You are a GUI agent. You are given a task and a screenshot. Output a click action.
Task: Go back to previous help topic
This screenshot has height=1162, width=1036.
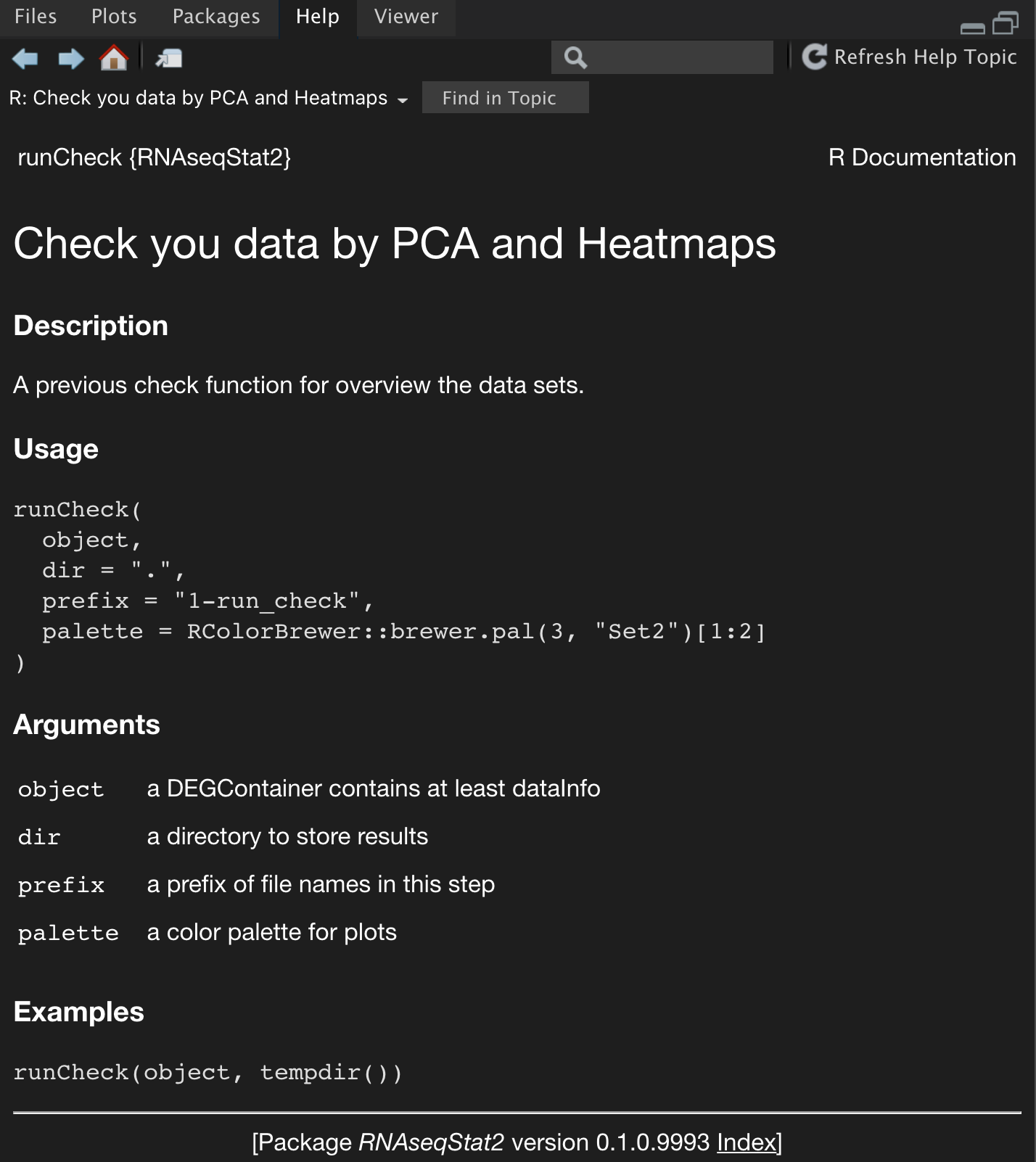point(25,58)
